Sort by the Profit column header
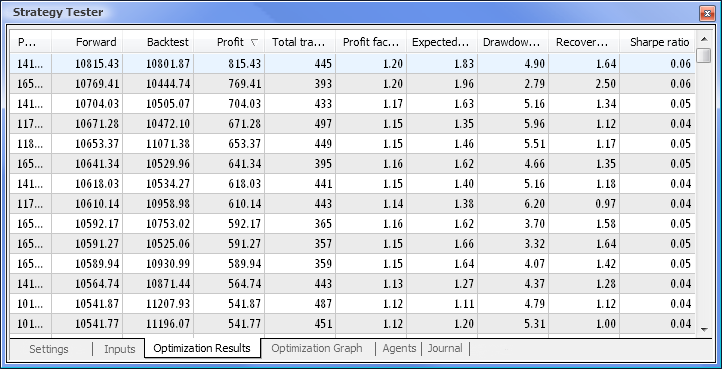The image size is (722, 369). tap(229, 42)
